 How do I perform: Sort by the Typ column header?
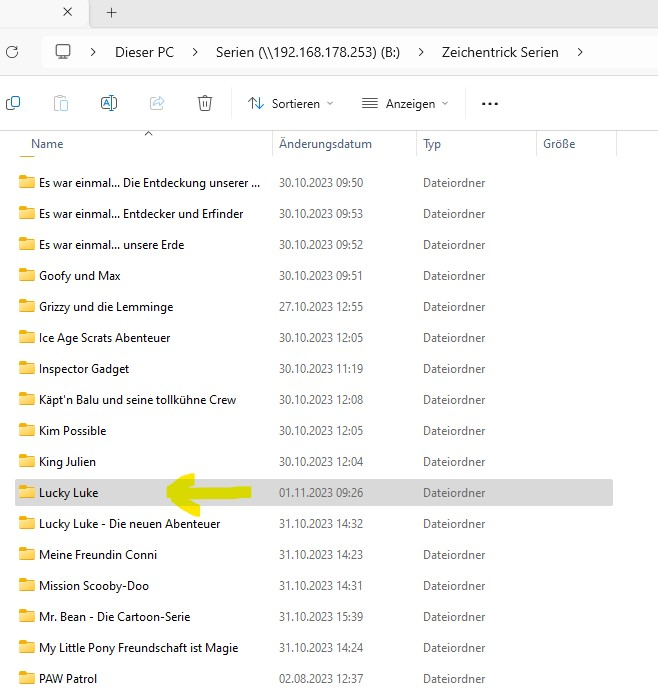[432, 144]
